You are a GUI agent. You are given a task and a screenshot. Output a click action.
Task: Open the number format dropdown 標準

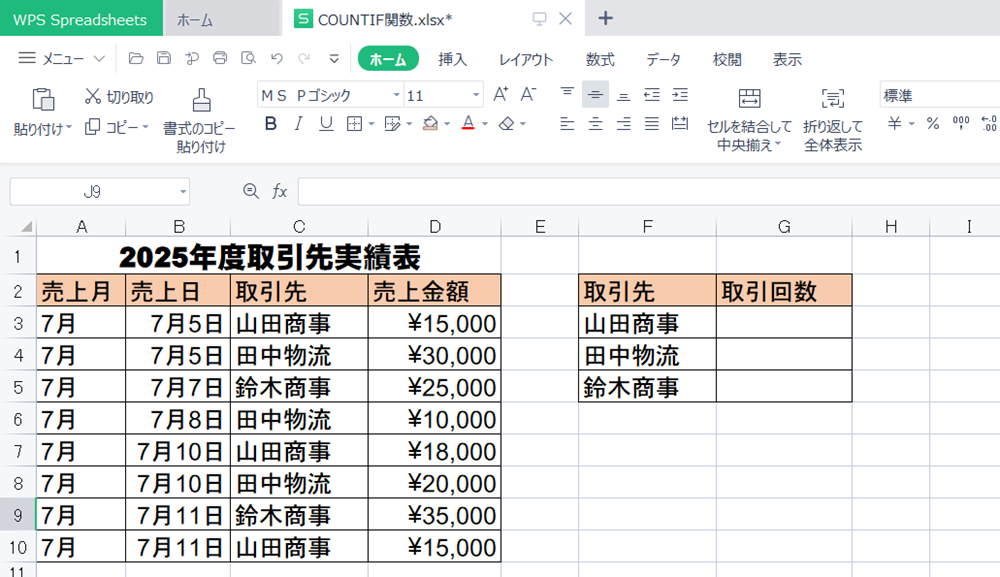tap(939, 96)
